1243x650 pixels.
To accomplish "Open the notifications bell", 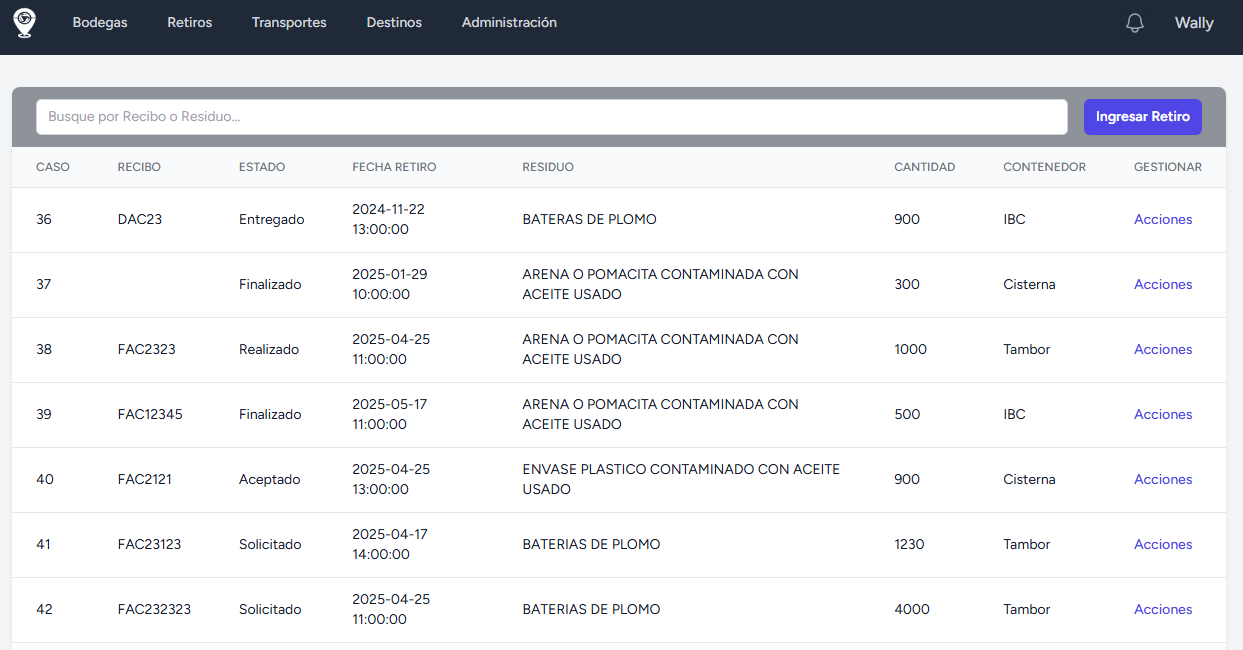I will click(1134, 23).
